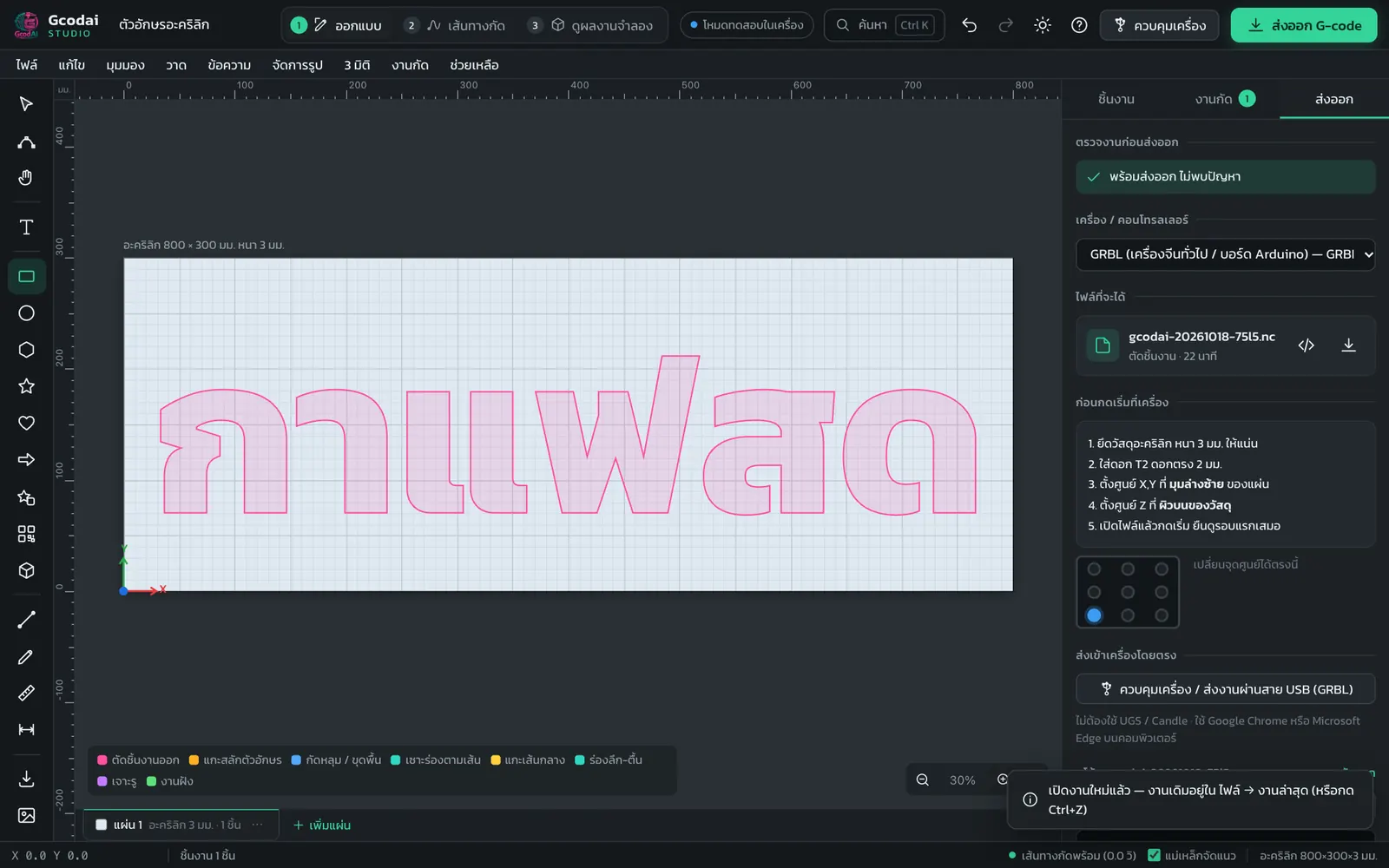Image resolution: width=1389 pixels, height=868 pixels.
Task: Click the pink ตัดชิ้นงานออก legend swatch
Action: click(102, 760)
